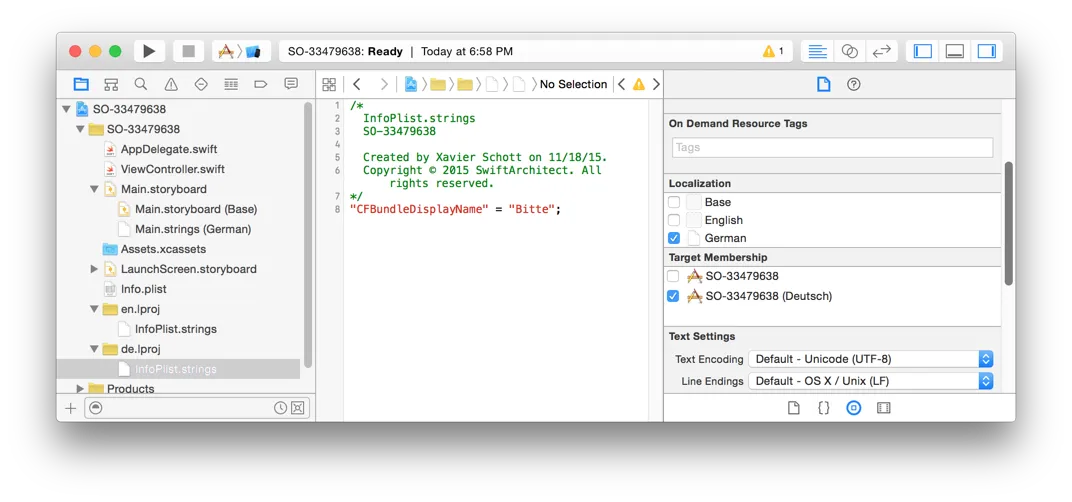Select the Info.plist file
Image resolution: width=1072 pixels, height=502 pixels.
[143, 289]
